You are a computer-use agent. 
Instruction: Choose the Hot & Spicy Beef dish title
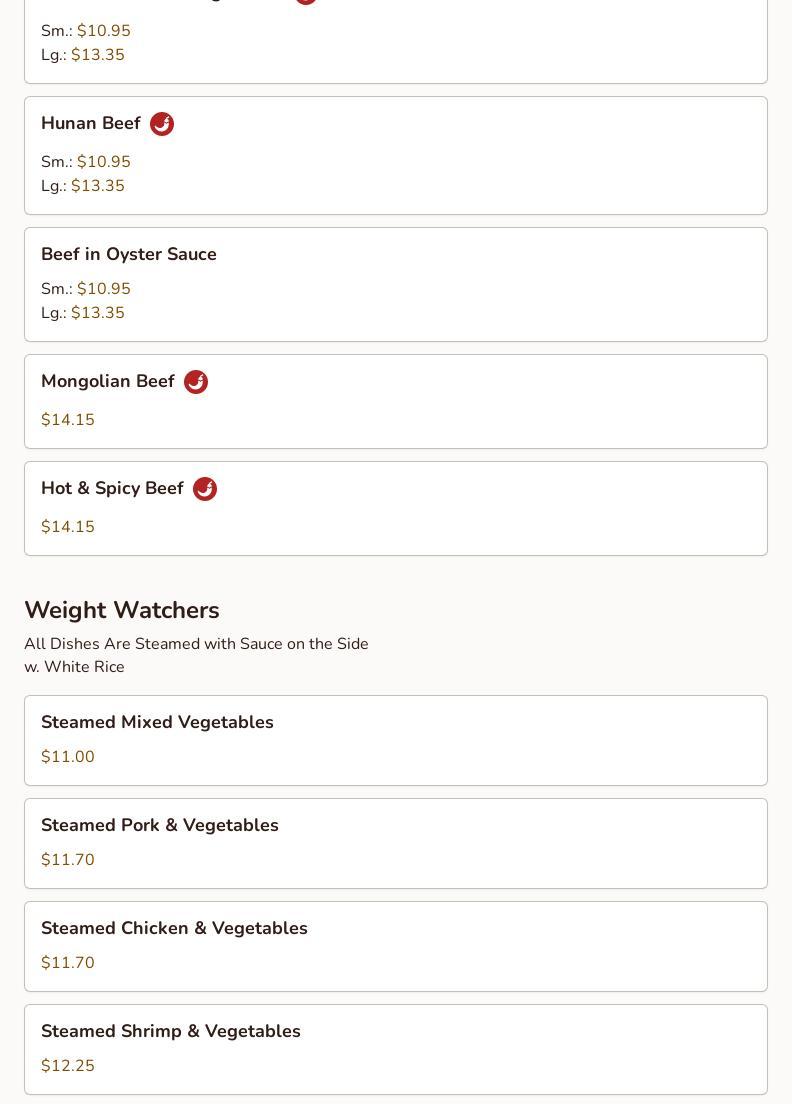(x=113, y=488)
